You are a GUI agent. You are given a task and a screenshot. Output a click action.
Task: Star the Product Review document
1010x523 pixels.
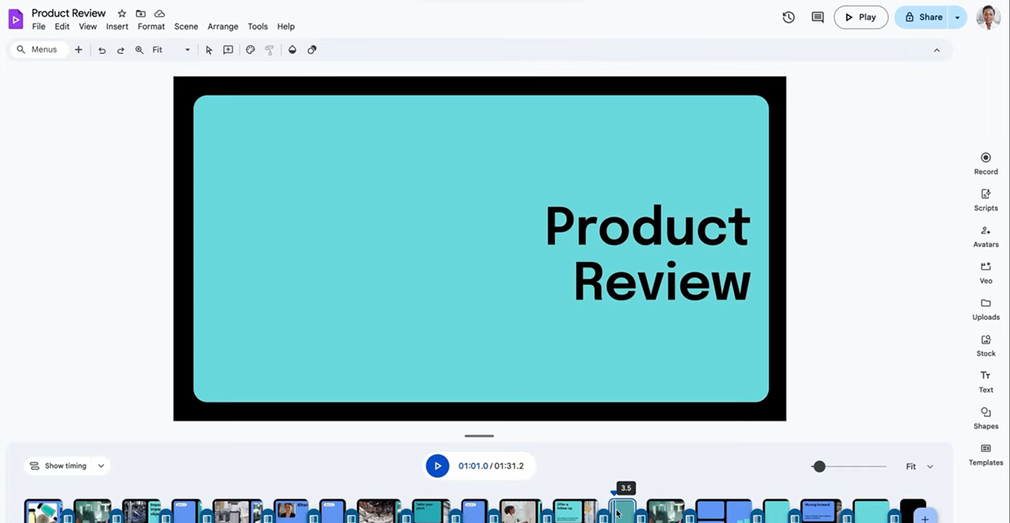[x=122, y=14]
